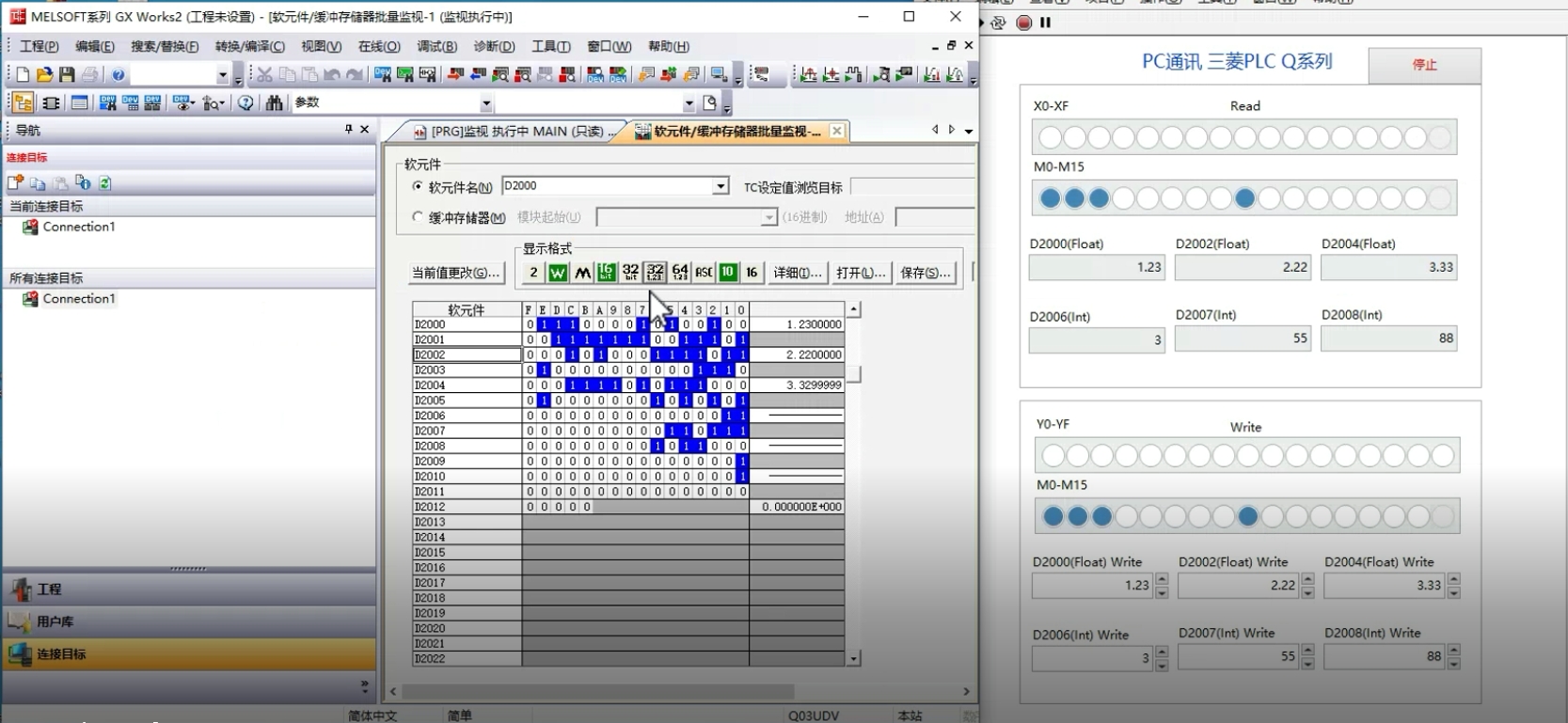The width and height of the screenshot is (1568, 723).
Task: Click the New project icon
Action: 23,74
